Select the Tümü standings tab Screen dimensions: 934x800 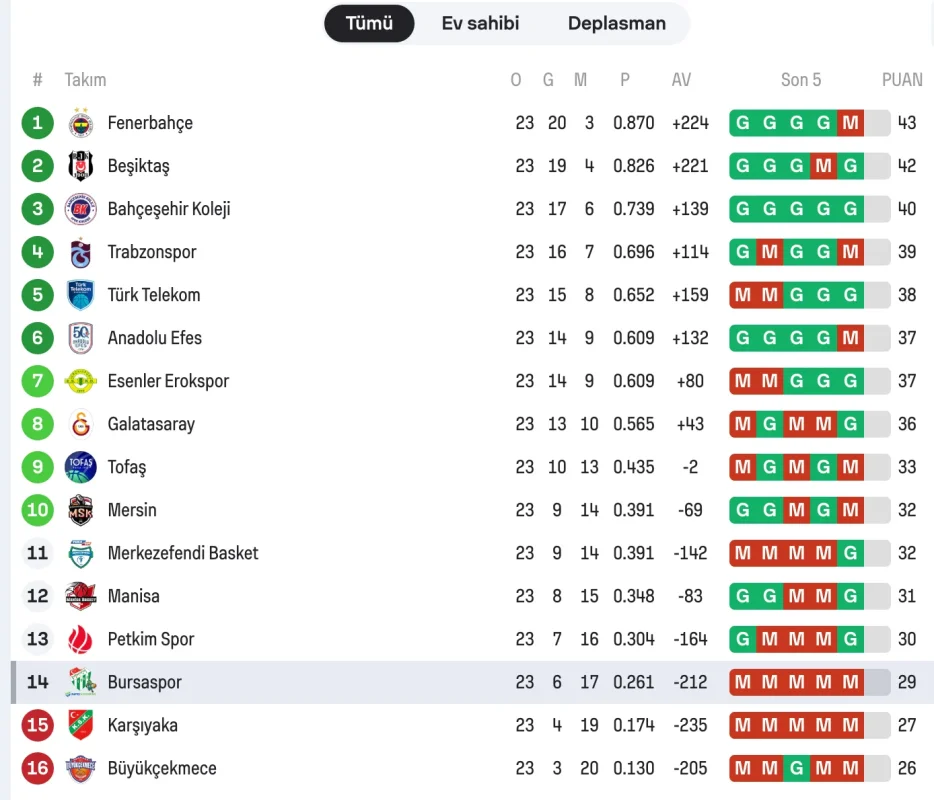point(369,23)
